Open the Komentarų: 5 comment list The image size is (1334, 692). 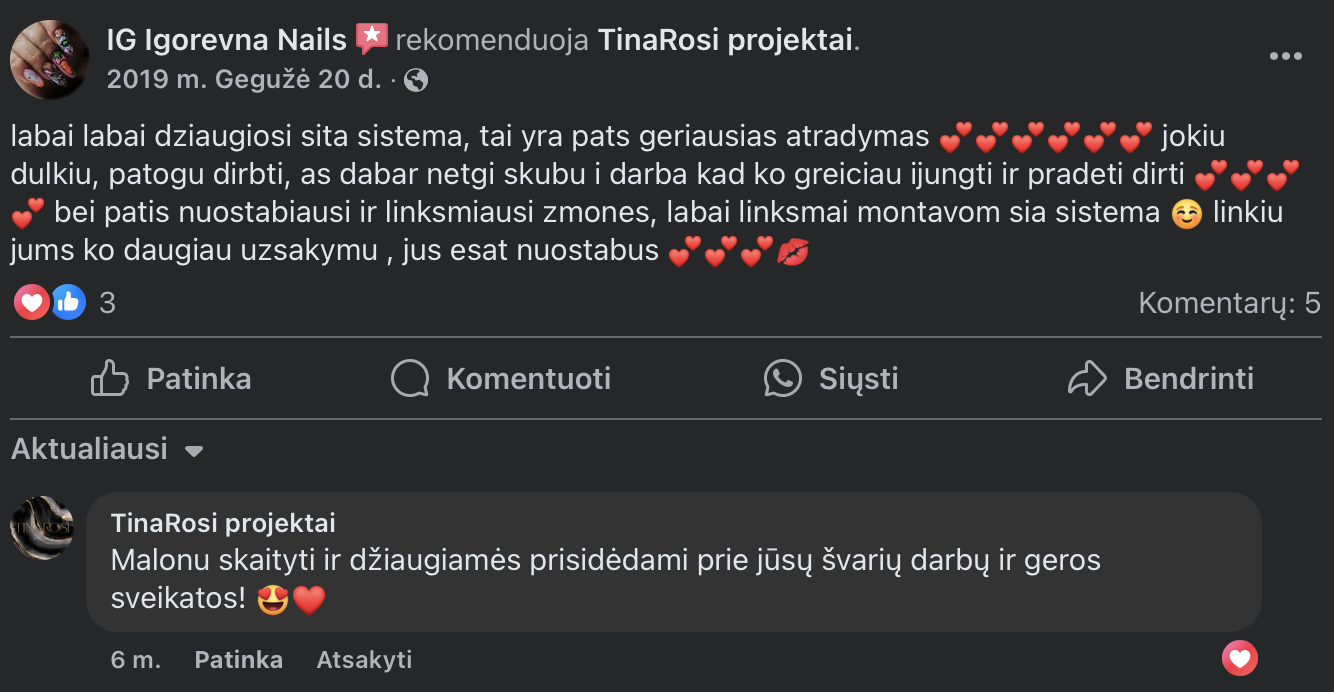[1229, 302]
